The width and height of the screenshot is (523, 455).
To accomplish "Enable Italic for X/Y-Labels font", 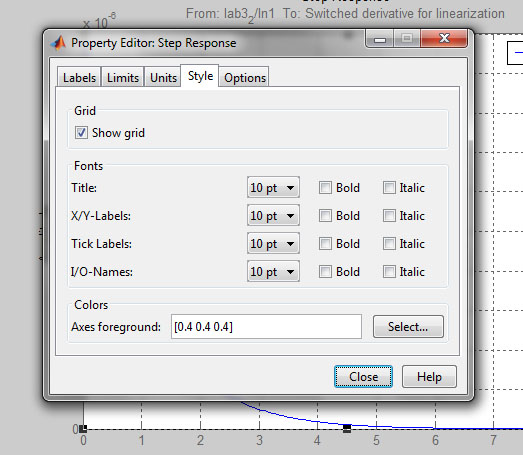I will (389, 215).
